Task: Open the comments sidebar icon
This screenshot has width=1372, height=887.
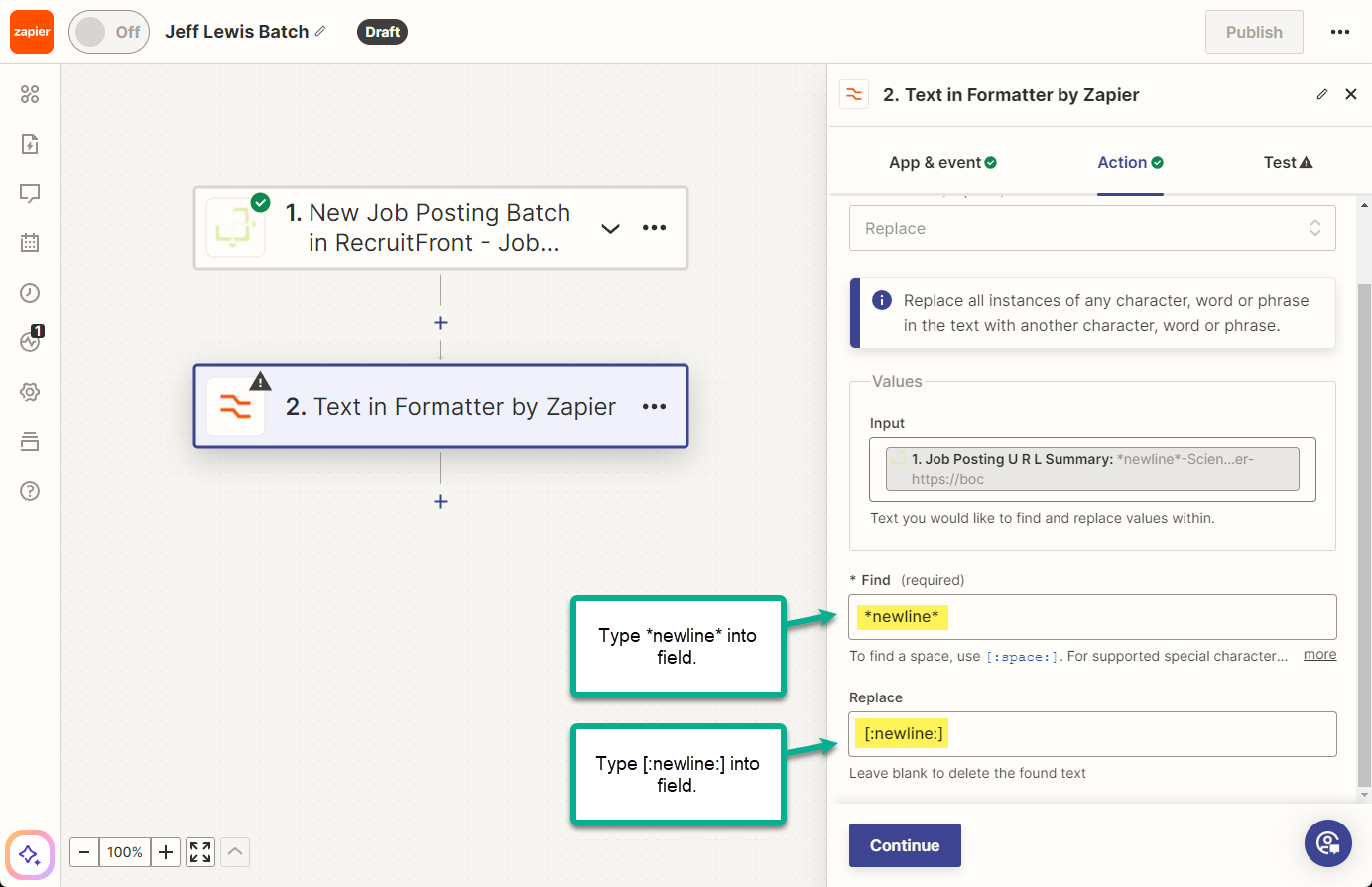Action: 30,193
